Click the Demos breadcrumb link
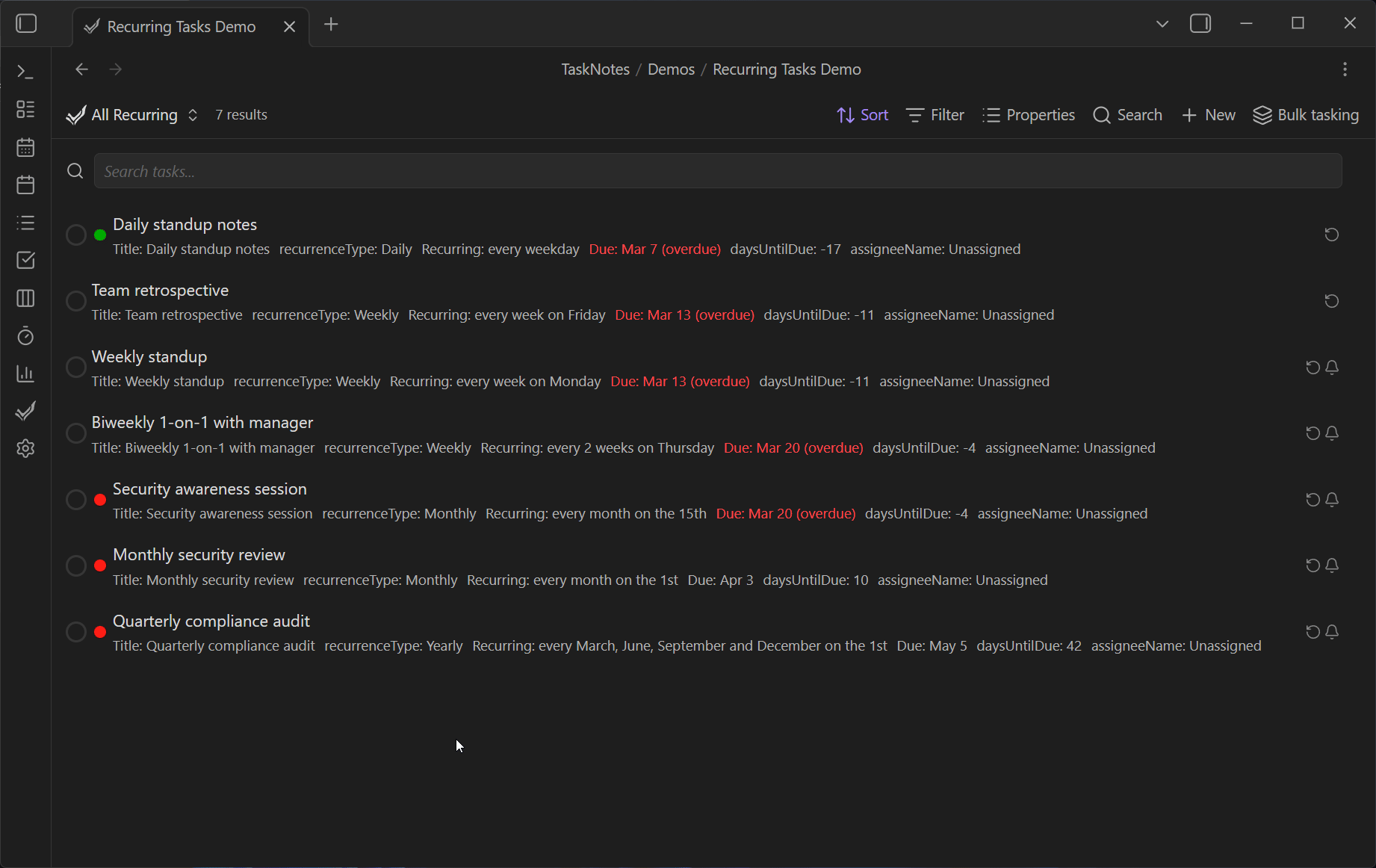Screen dimensions: 1376x868 [670, 69]
